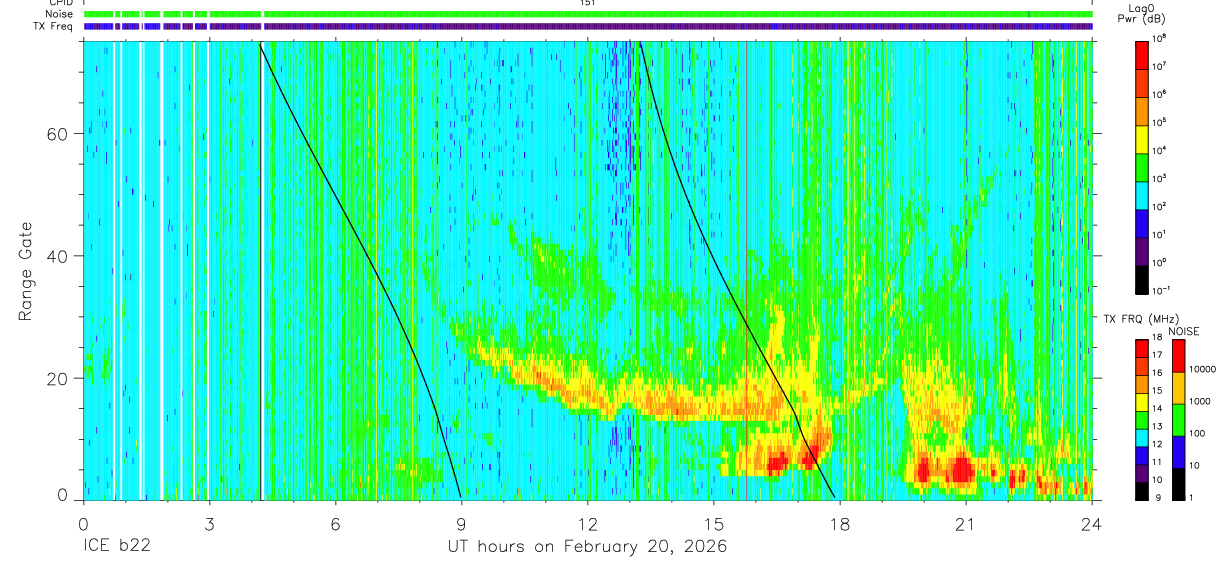The width and height of the screenshot is (1228, 567).
Task: Click the "Range Gate" vertical axis label
Action: 27,272
